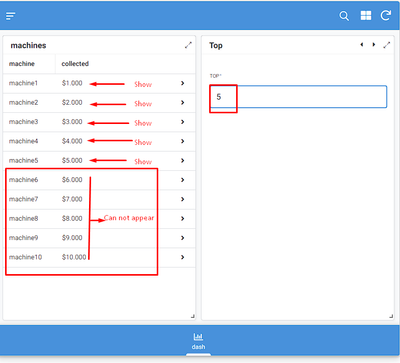Click the $7.000 collected value

point(72,199)
